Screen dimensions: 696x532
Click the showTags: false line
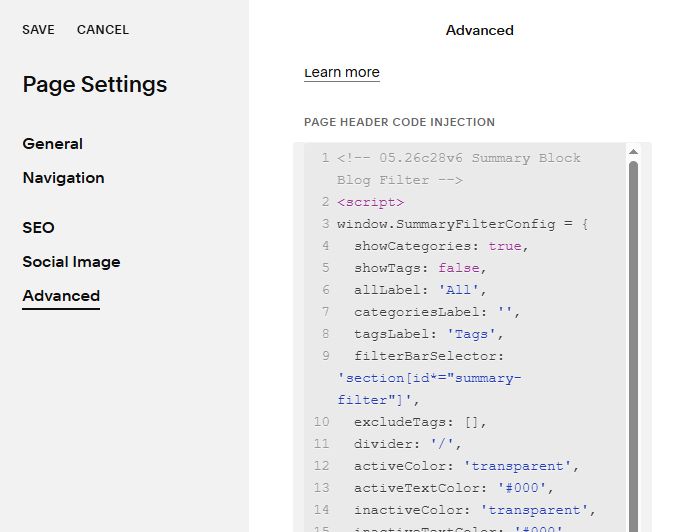coord(420,268)
